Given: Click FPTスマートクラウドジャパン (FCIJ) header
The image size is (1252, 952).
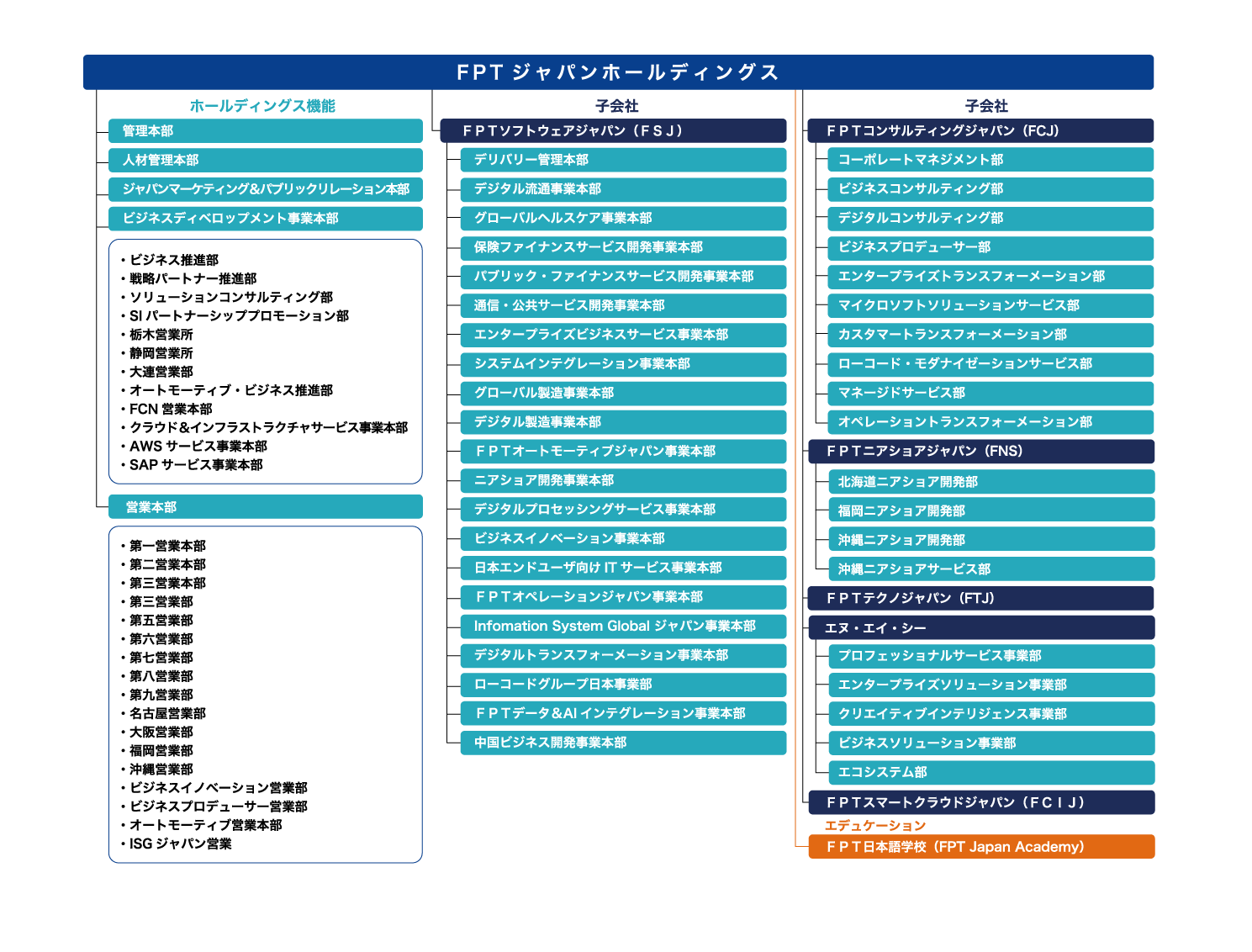Looking at the screenshot, I should (980, 803).
